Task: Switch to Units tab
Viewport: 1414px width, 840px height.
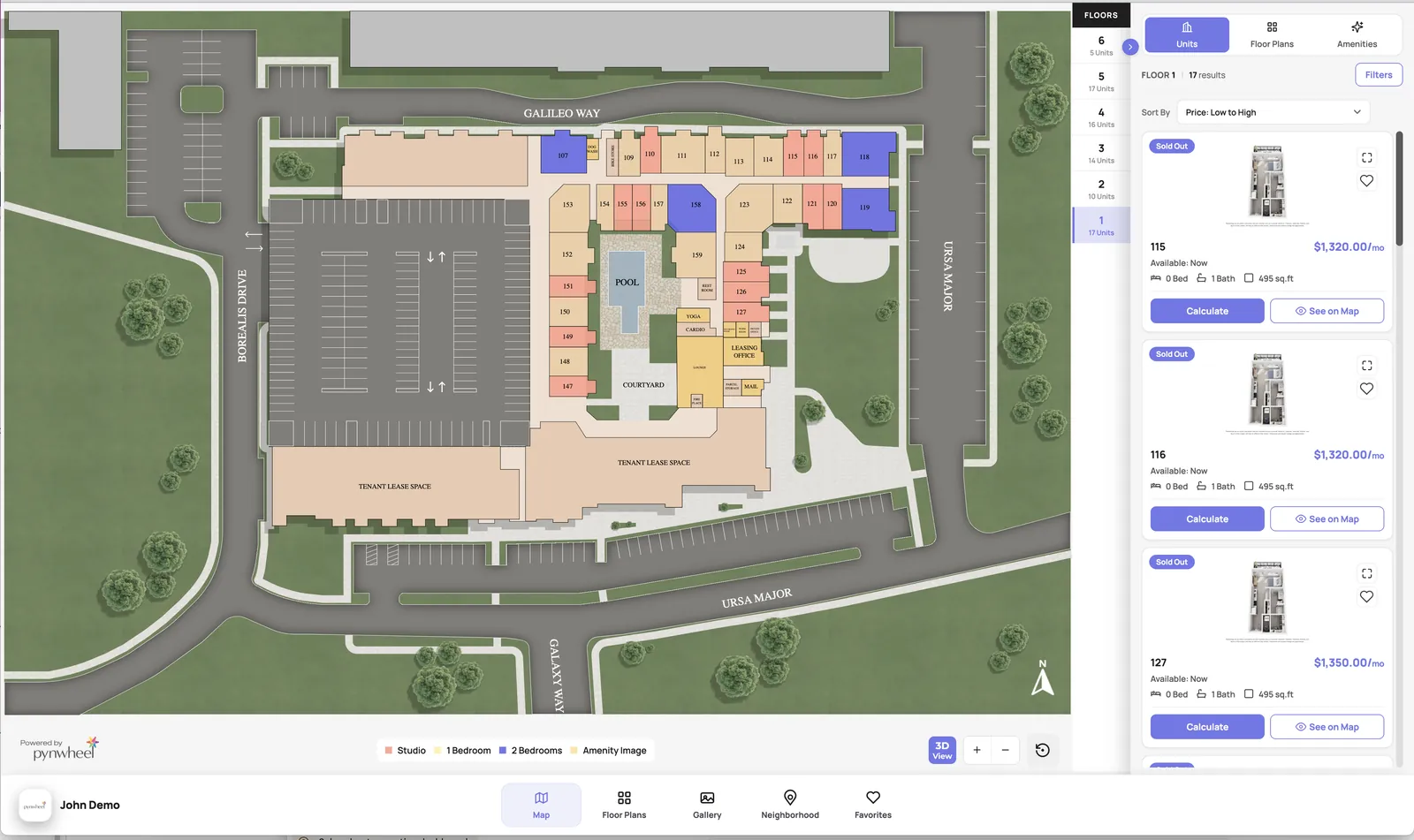Action: [x=1187, y=35]
